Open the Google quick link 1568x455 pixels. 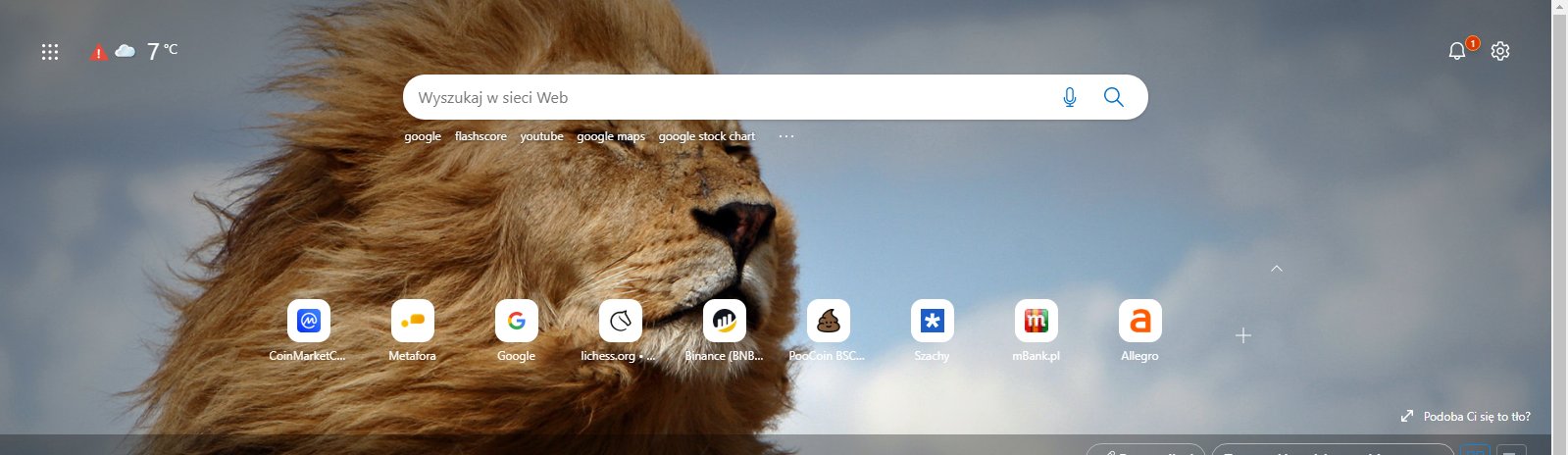(516, 330)
